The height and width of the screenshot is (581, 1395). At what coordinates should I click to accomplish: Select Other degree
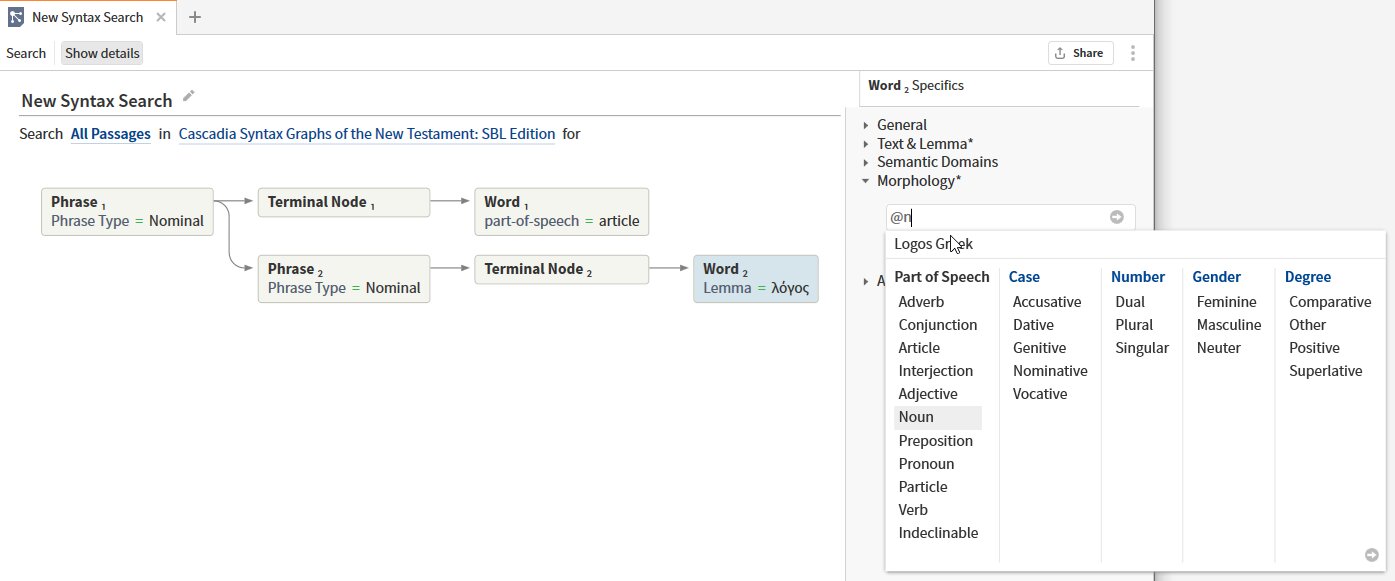1307,325
